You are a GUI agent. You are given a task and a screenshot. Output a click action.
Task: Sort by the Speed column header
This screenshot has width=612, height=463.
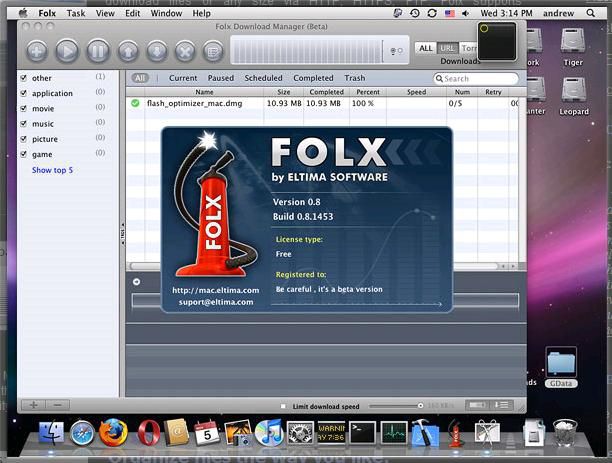coord(416,92)
